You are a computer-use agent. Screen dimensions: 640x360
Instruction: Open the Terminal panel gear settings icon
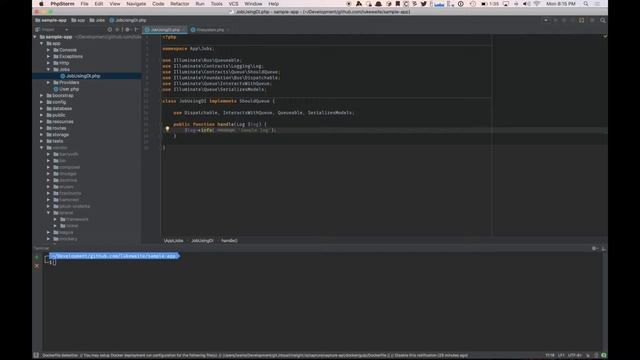pyautogui.click(x=594, y=248)
